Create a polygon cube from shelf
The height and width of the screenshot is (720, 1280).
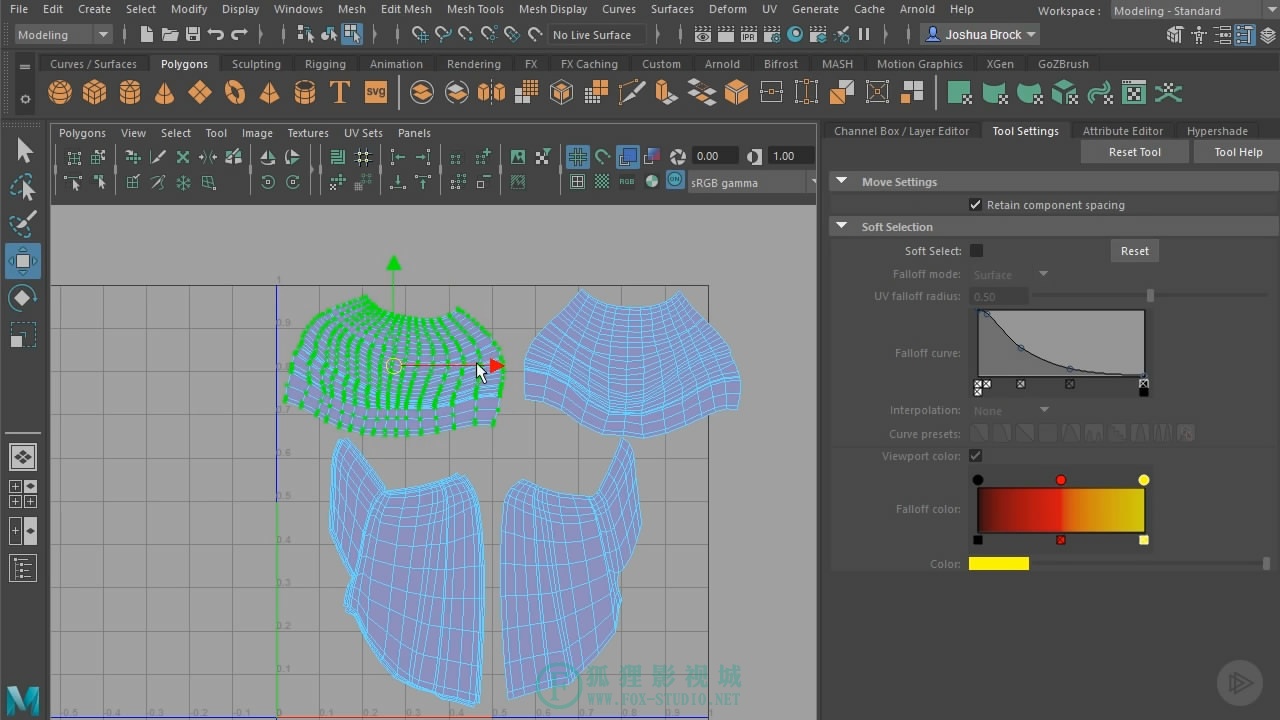(x=95, y=93)
